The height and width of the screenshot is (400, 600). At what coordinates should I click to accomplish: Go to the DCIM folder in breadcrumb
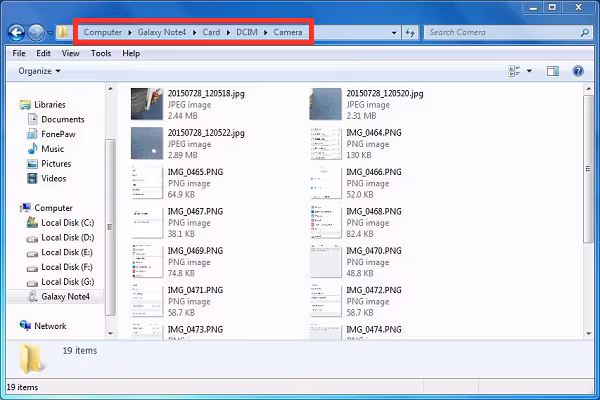coord(247,32)
